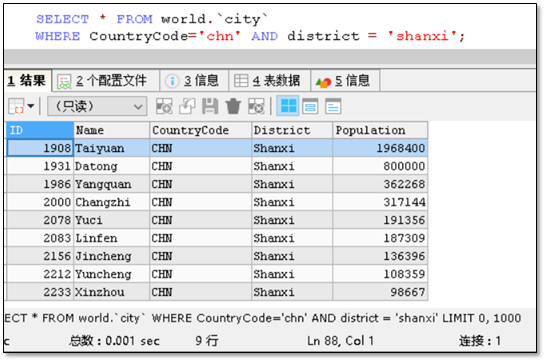Click ID cell 2233
The image size is (546, 362).
pos(40,292)
